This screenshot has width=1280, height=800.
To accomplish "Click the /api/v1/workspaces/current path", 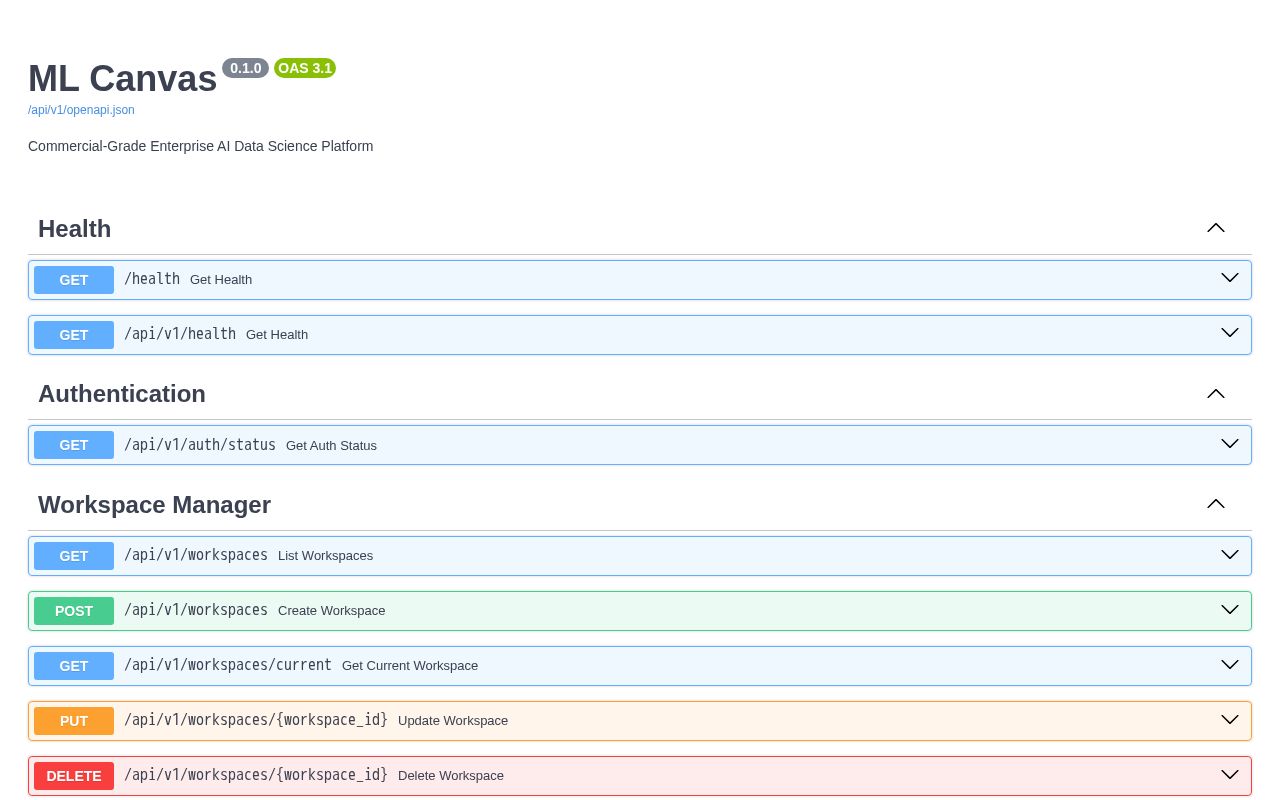I will pyautogui.click(x=228, y=665).
